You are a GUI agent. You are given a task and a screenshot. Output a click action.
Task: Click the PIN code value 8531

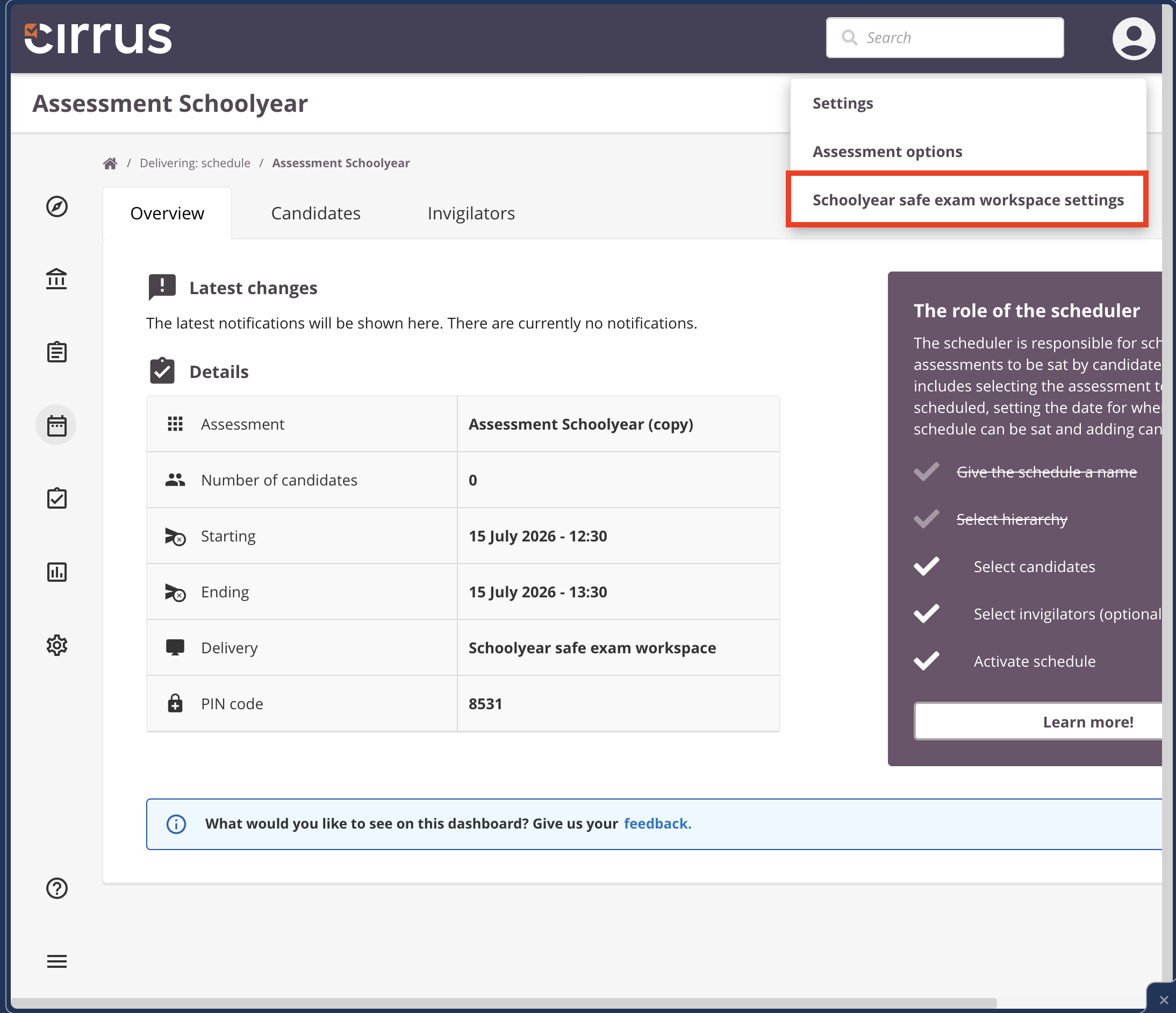point(485,703)
